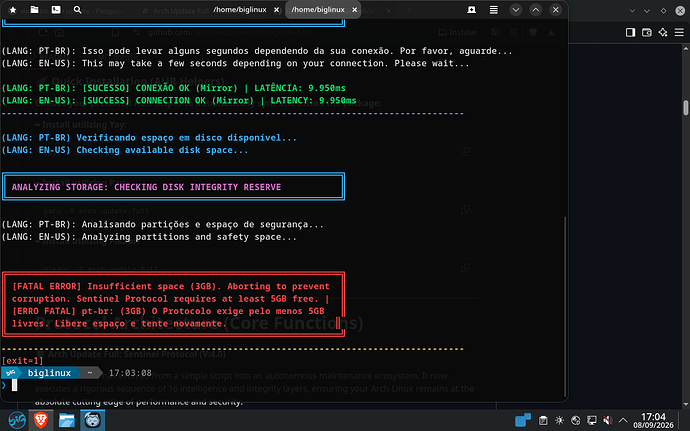This screenshot has height=431, width=690.
Task: Click the 'CONNECTION OK (Mirror)' success line
Action: (x=179, y=100)
